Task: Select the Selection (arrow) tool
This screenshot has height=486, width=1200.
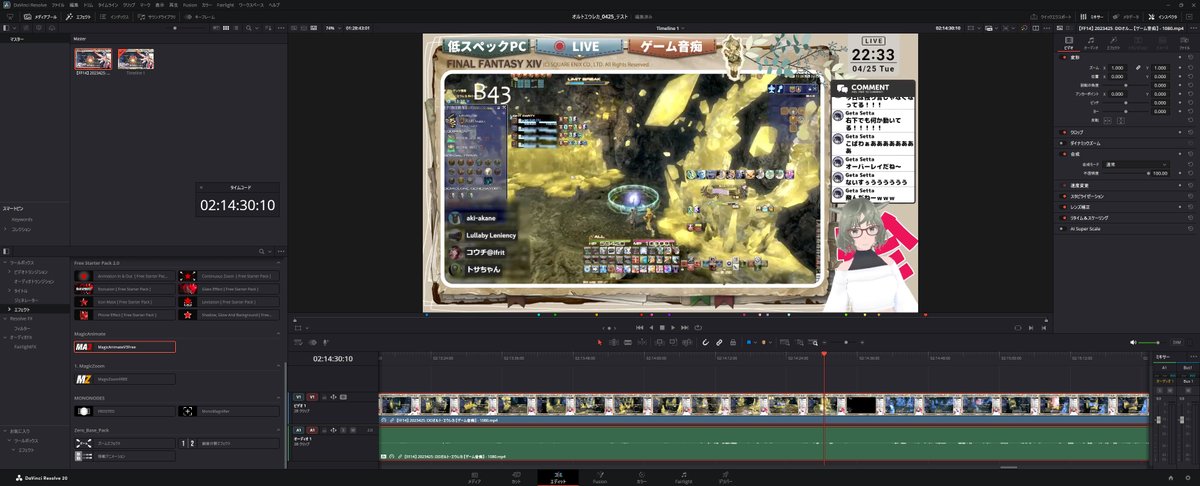Action: click(600, 342)
